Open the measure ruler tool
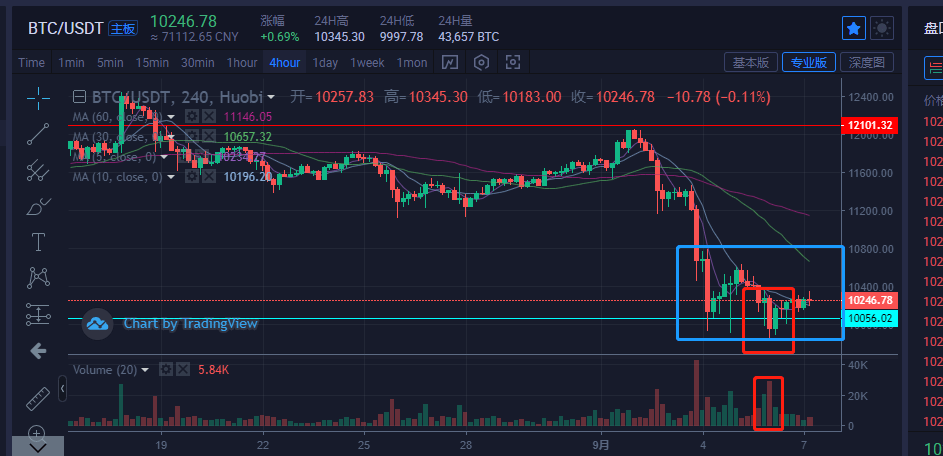943x456 pixels. 38,398
